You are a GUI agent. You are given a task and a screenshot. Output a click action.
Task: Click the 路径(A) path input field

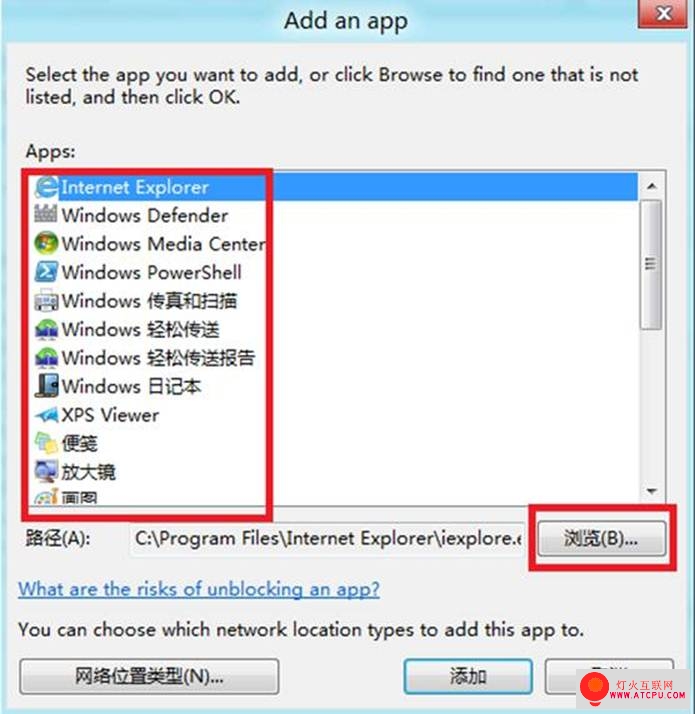pyautogui.click(x=327, y=539)
